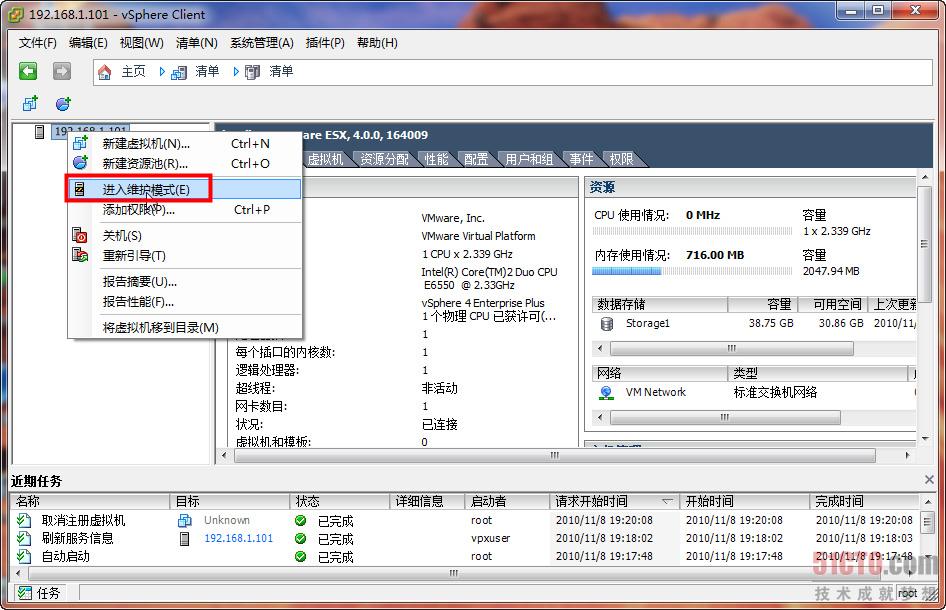The width and height of the screenshot is (946, 610).
Task: Sort tasks by 请求开始时间 column header
Action: point(615,501)
